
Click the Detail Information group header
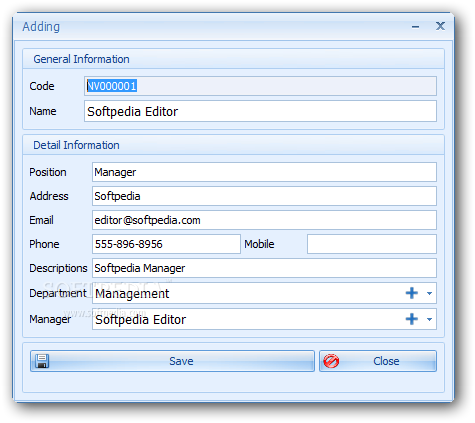233,145
